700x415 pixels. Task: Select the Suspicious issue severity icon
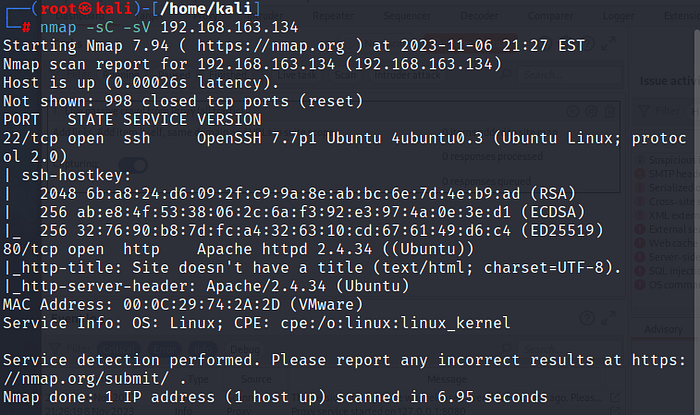pos(642,160)
